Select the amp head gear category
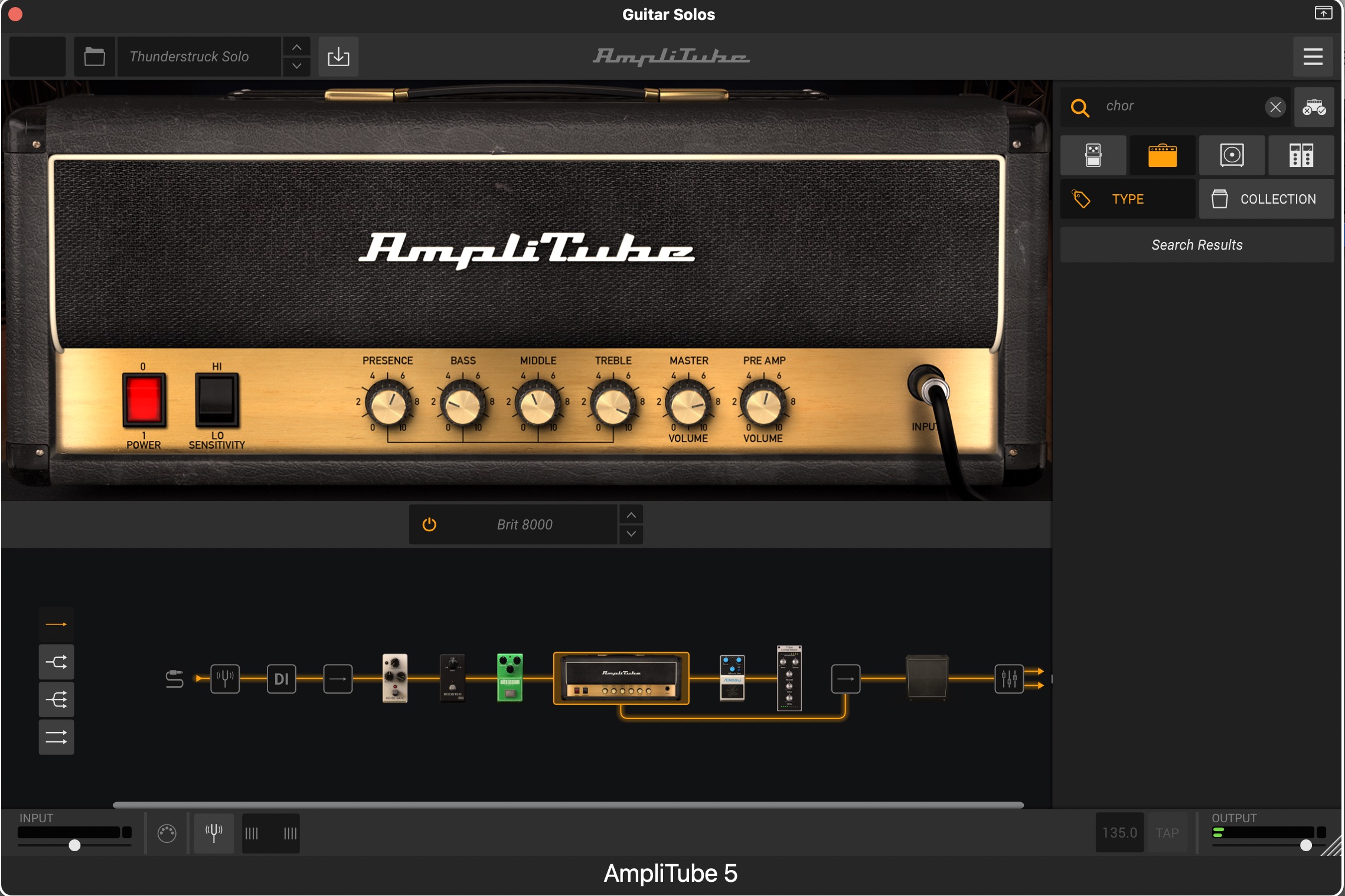Image resolution: width=1345 pixels, height=896 pixels. coord(1163,155)
